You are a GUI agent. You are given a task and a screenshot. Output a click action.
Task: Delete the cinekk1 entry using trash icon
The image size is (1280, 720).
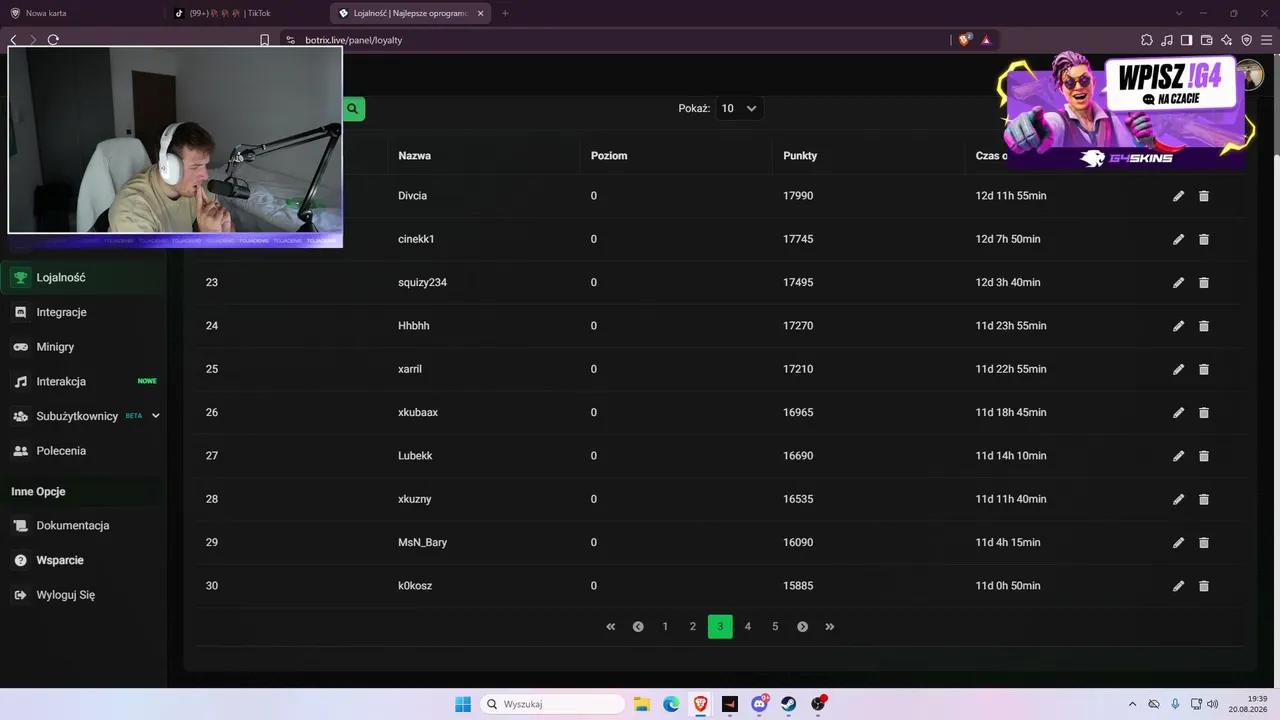coord(1204,239)
